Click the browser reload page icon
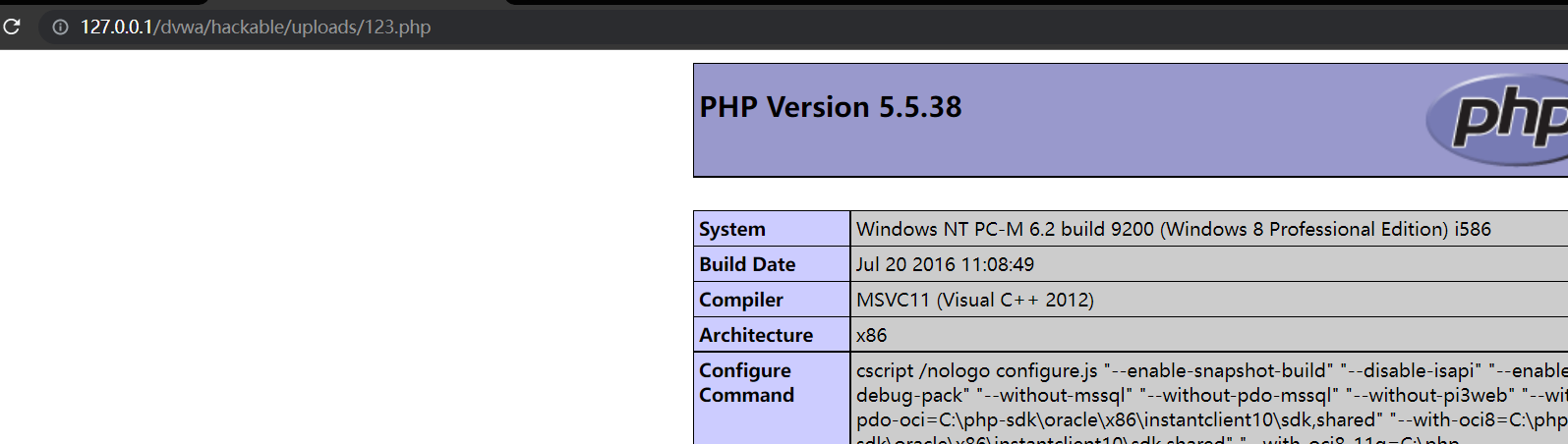This screenshot has height=444, width=1568. (12, 27)
